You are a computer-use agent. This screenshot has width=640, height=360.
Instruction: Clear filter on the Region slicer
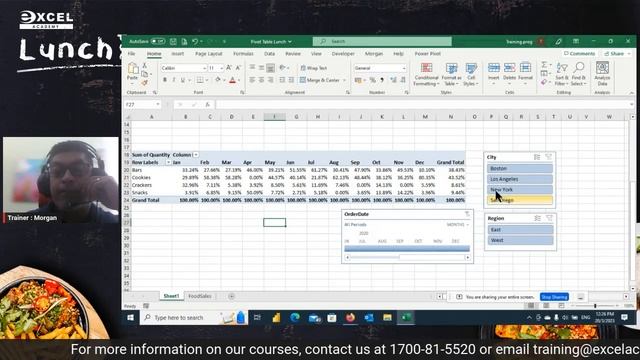[549, 218]
